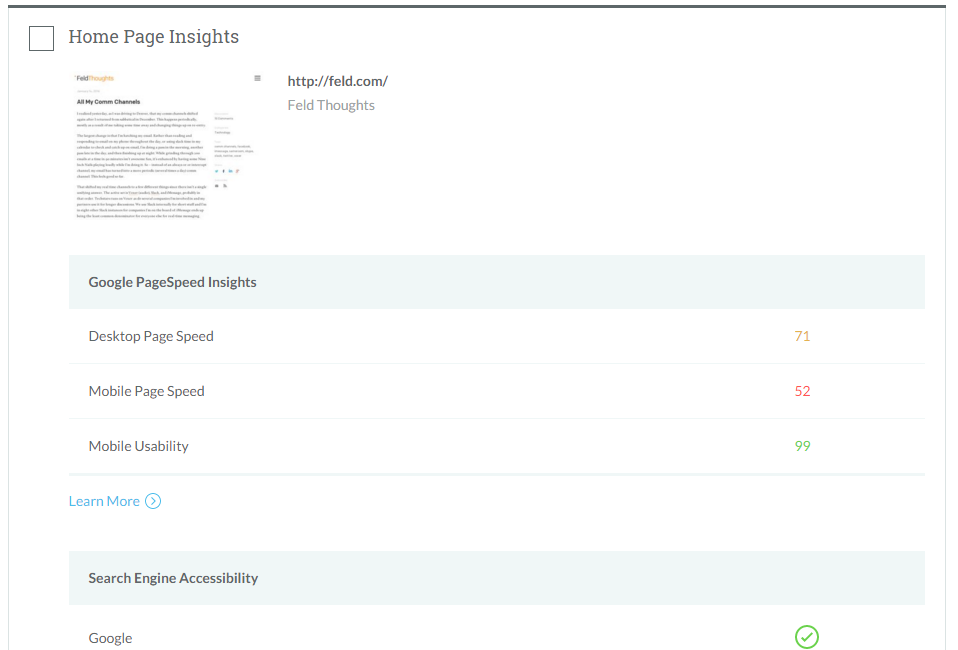Select the Google PageSpeed Insights section header
The image size is (958, 650).
[x=172, y=282]
